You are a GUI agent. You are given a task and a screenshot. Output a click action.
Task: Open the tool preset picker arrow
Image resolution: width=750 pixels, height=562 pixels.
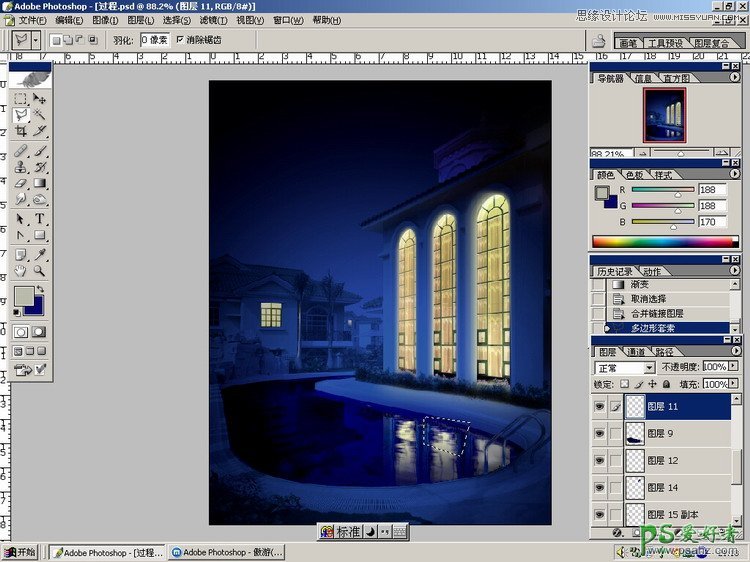pos(36,40)
